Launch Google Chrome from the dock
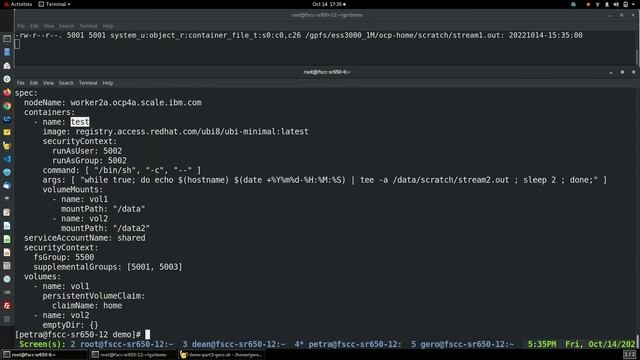This screenshot has width=640, height=360. pyautogui.click(x=7, y=106)
